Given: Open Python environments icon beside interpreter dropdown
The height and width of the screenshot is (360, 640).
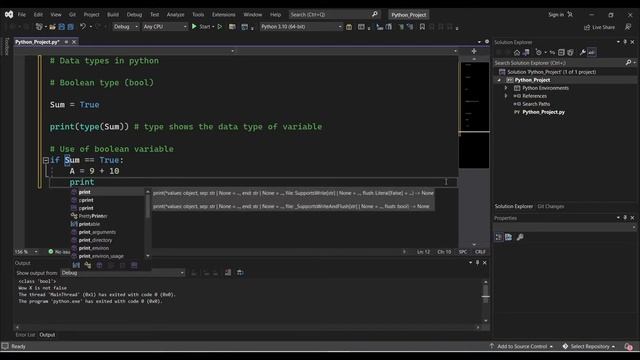Looking at the screenshot, I should (349, 27).
